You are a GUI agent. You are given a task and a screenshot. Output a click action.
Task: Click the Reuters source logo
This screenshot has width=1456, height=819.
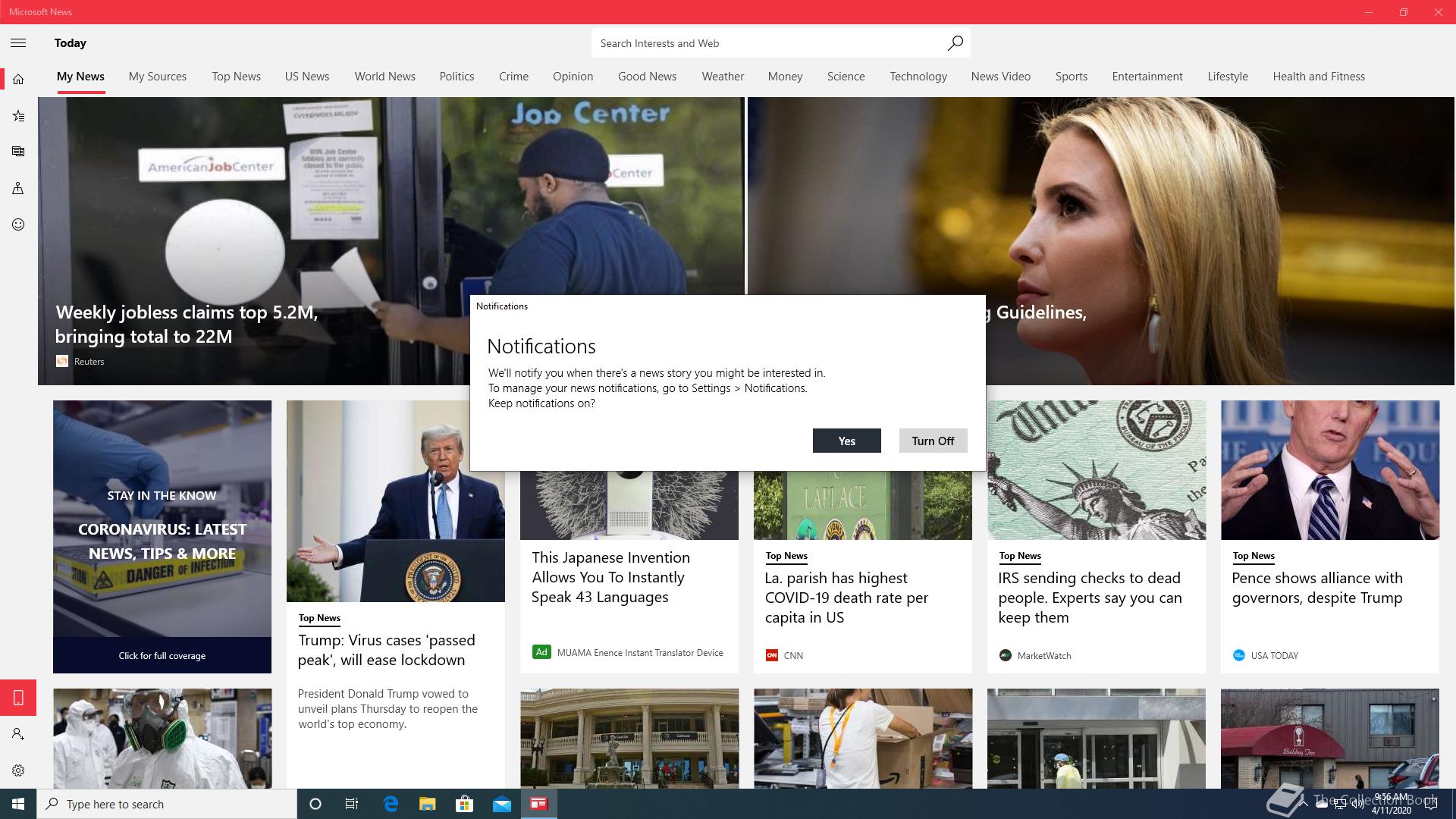[x=62, y=361]
